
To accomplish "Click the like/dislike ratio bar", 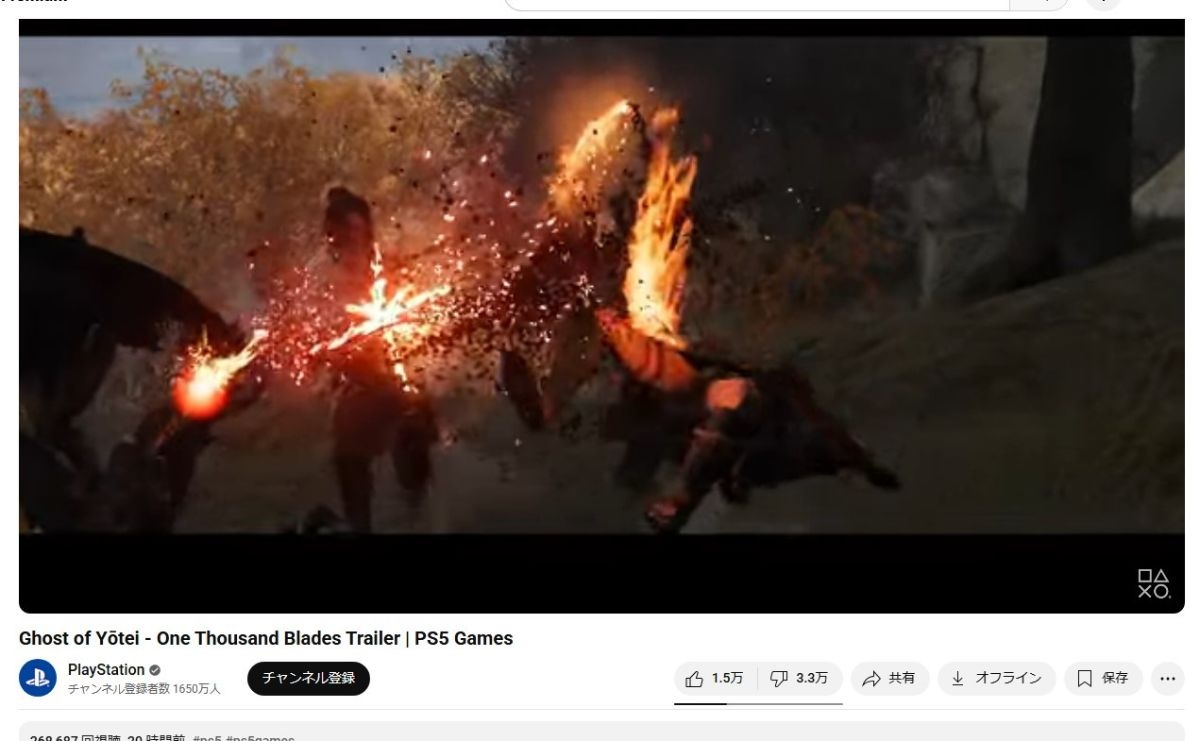I will [758, 703].
